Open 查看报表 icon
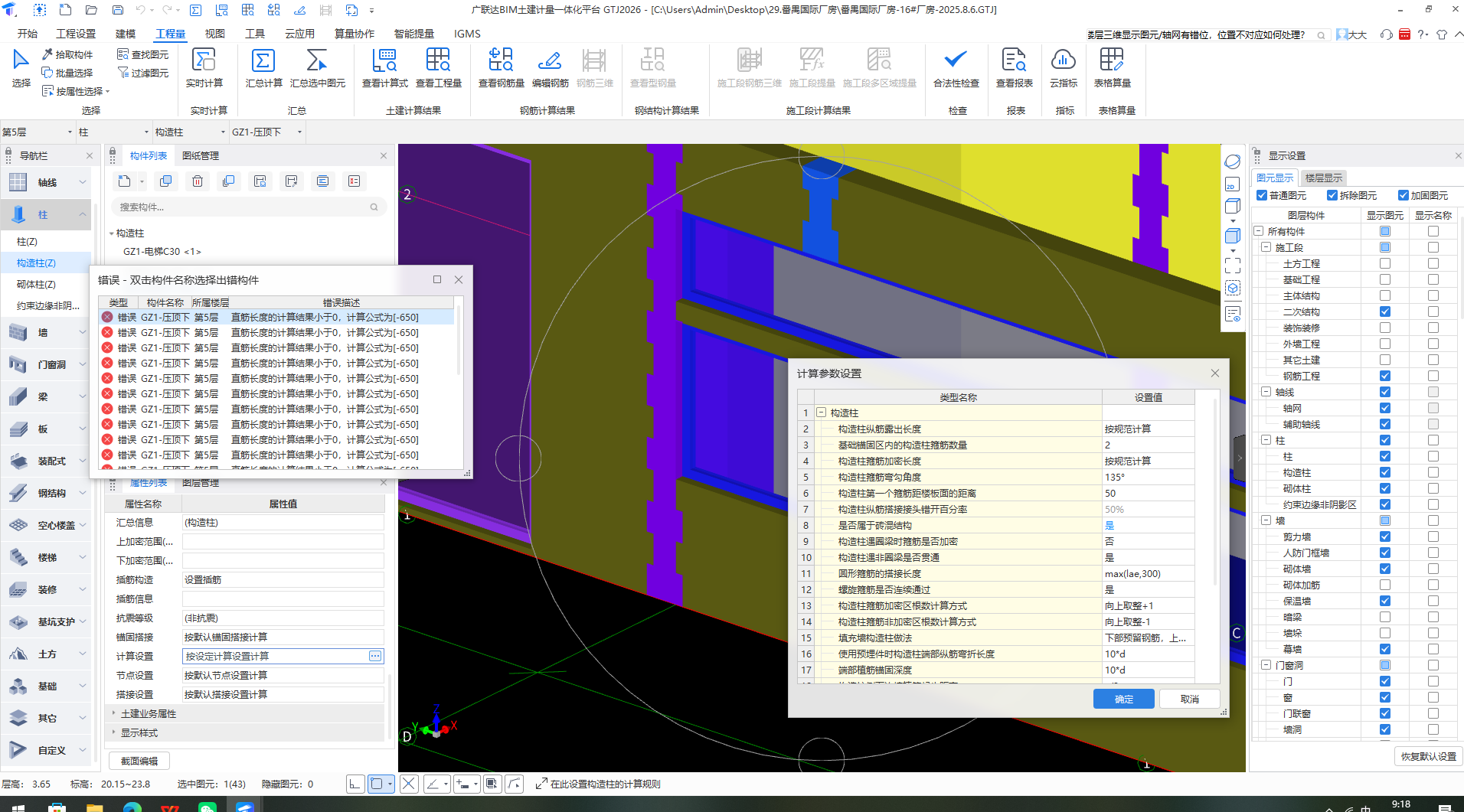The image size is (1464, 812). [x=1014, y=60]
